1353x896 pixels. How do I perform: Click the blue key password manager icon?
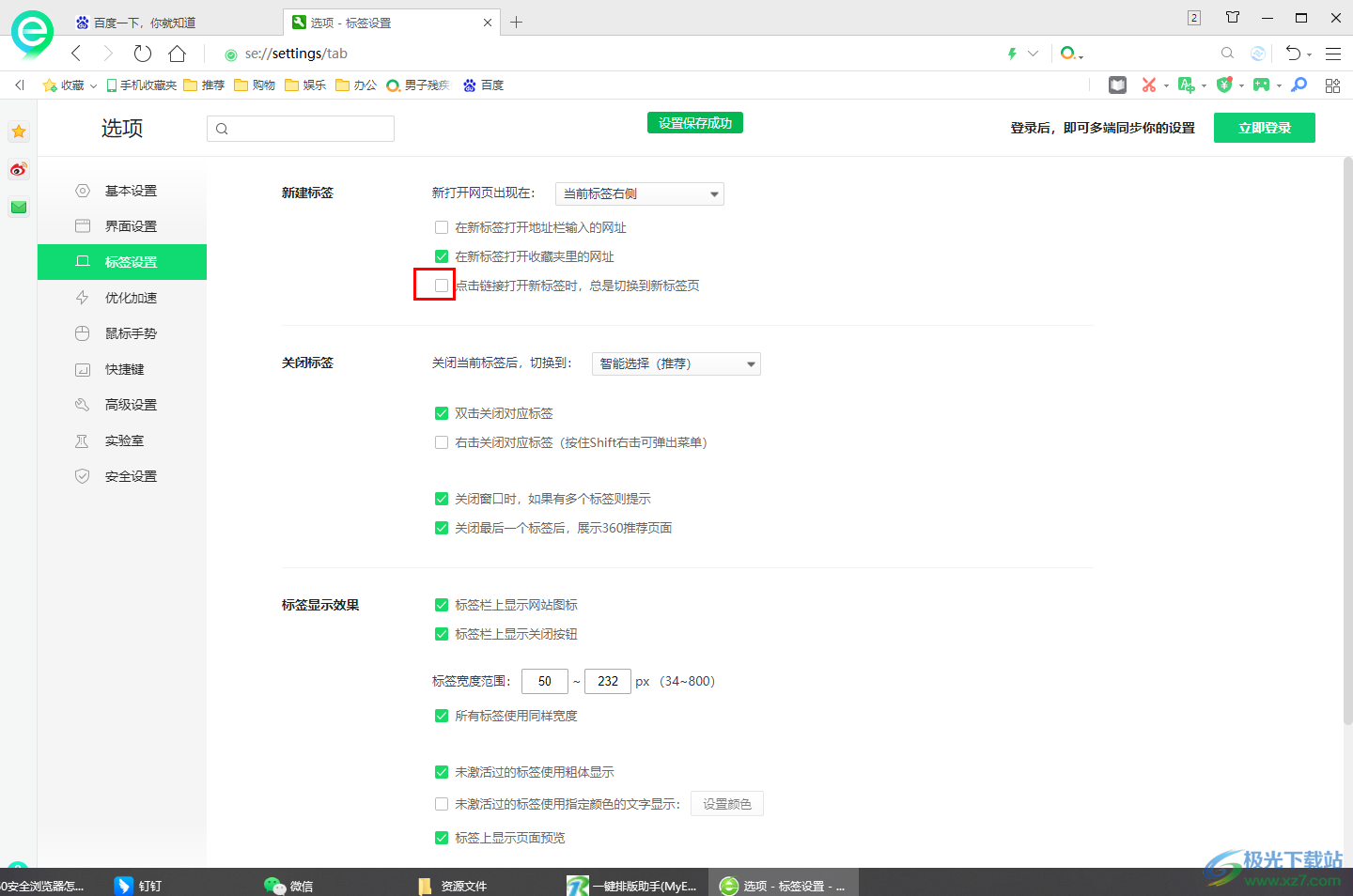pyautogui.click(x=1299, y=85)
